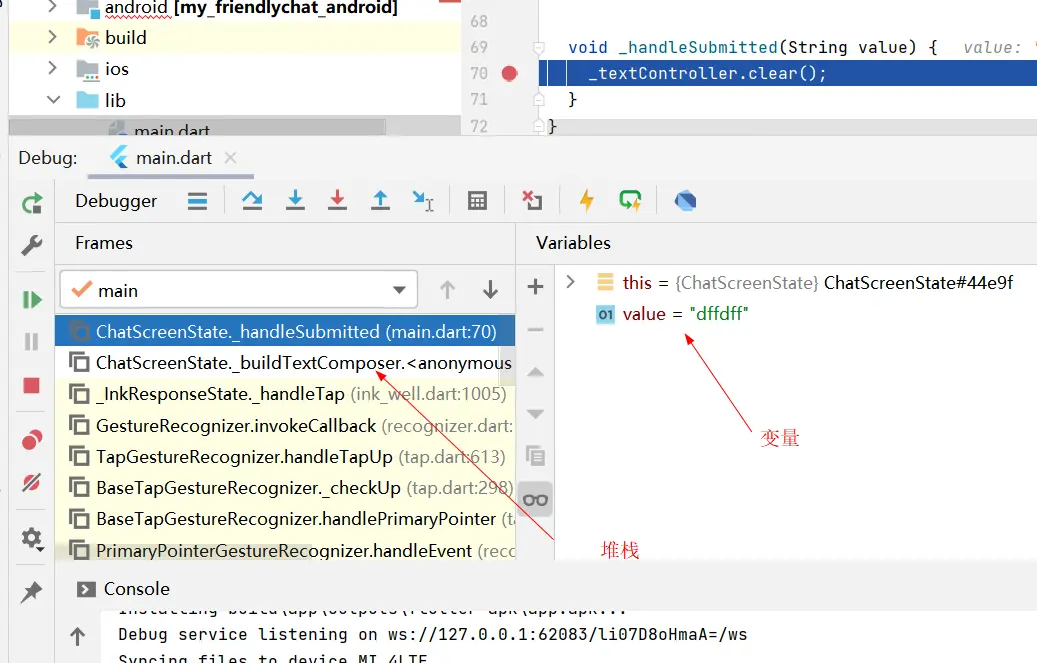Open the Console tab
Viewport: 1037px width, 663px height.
coord(136,589)
